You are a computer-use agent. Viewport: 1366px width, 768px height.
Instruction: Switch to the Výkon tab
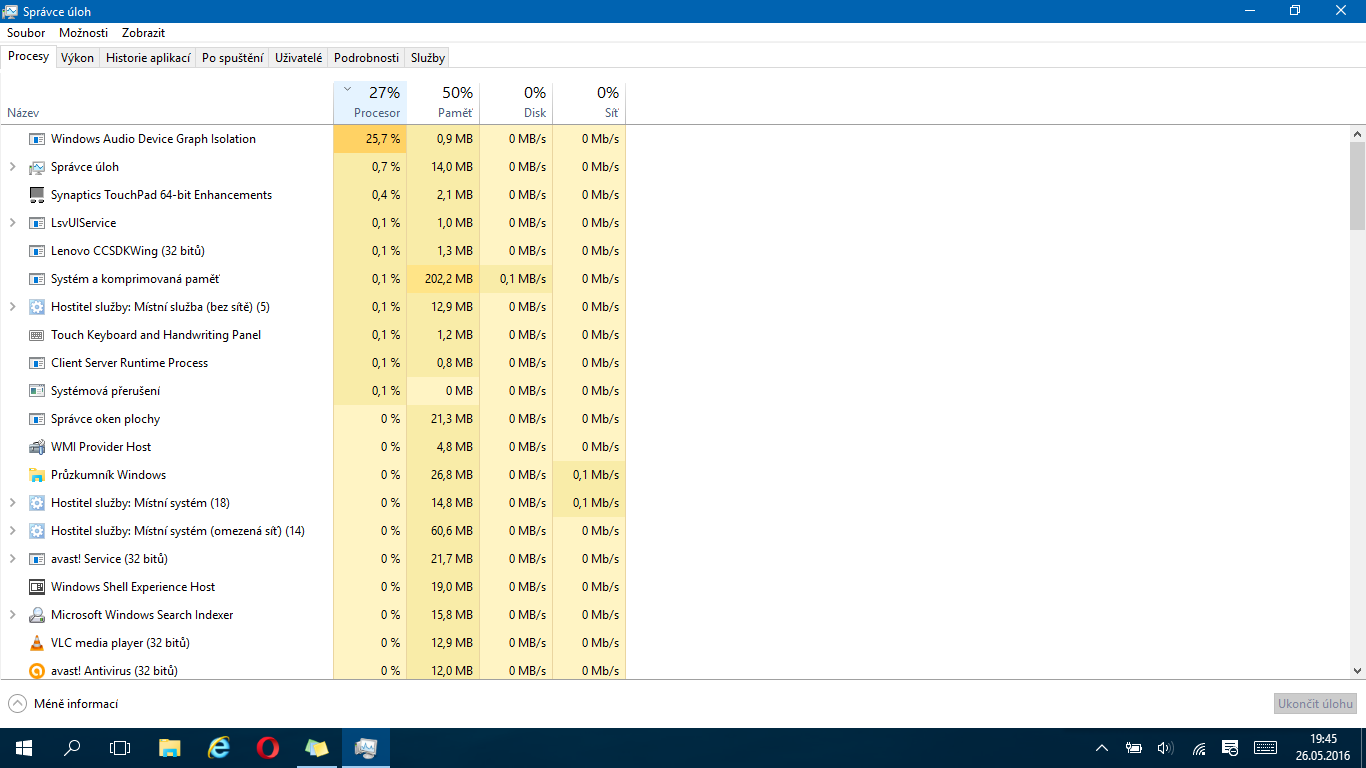(77, 58)
